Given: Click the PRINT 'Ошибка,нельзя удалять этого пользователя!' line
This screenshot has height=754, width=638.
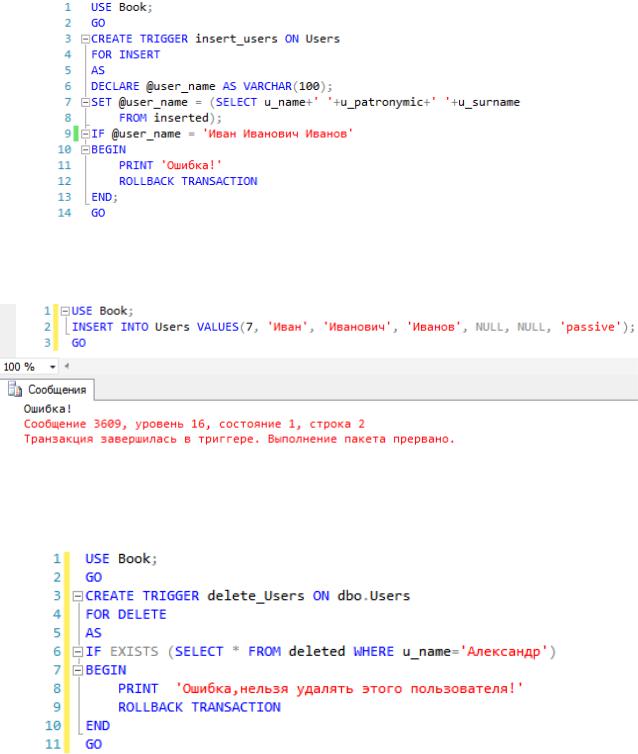Looking at the screenshot, I should point(320,689).
